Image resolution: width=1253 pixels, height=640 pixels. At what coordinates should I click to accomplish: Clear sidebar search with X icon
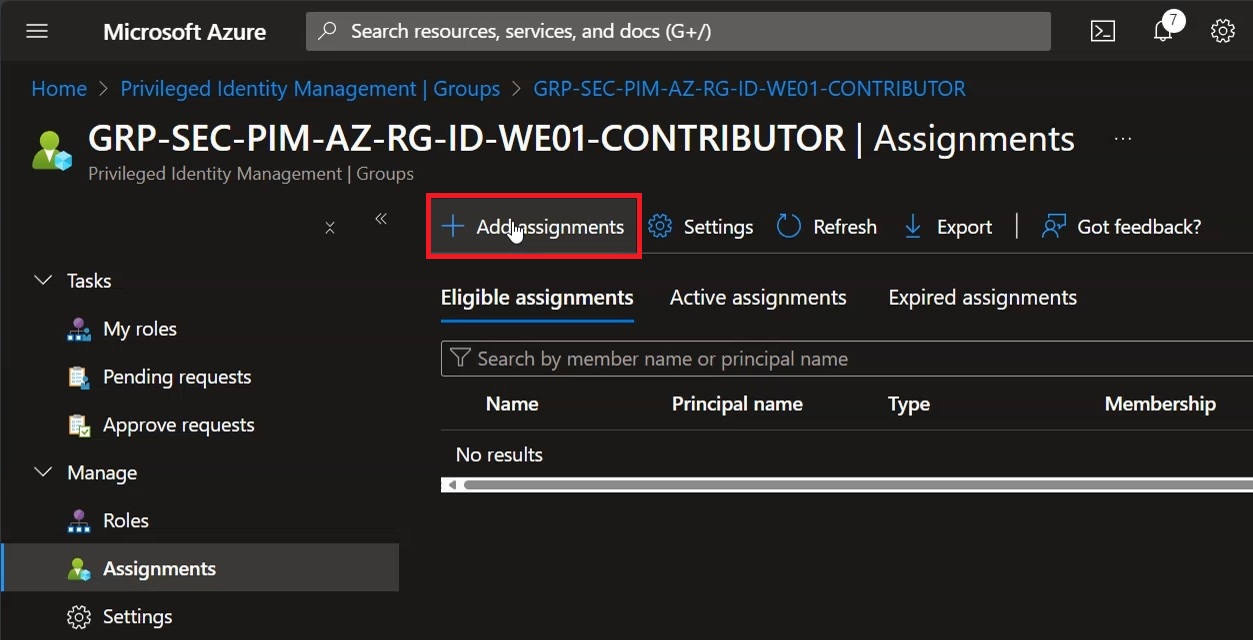(330, 228)
